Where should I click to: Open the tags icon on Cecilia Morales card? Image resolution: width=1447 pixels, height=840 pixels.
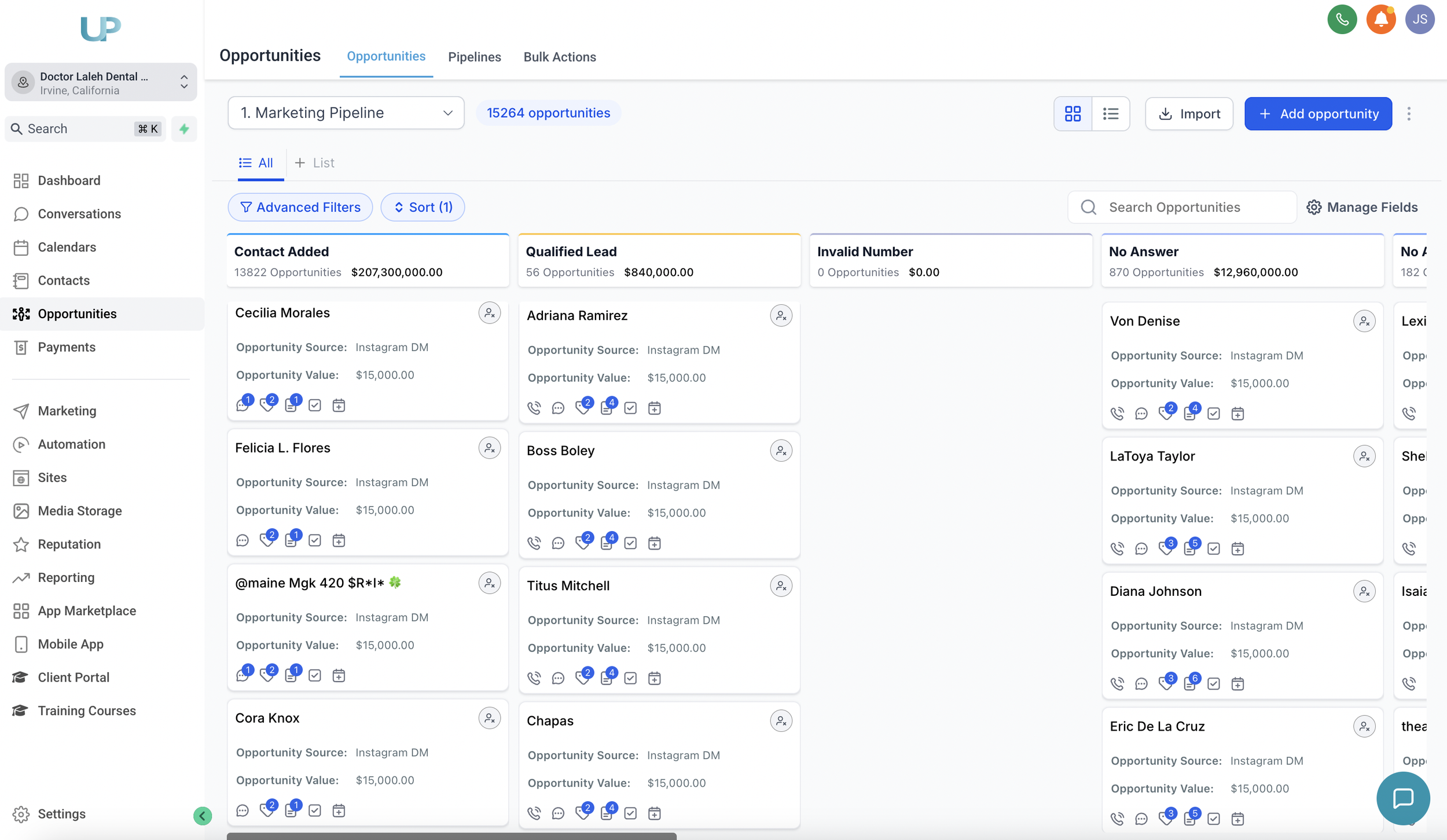(267, 405)
